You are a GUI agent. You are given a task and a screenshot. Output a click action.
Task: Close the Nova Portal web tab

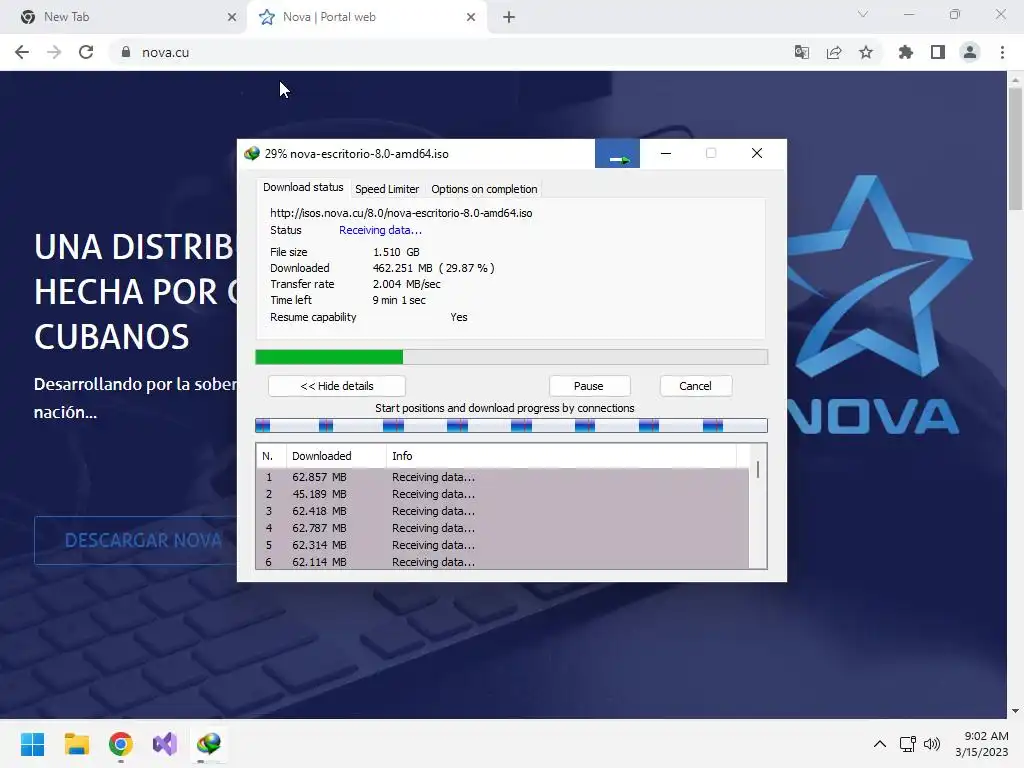(471, 17)
